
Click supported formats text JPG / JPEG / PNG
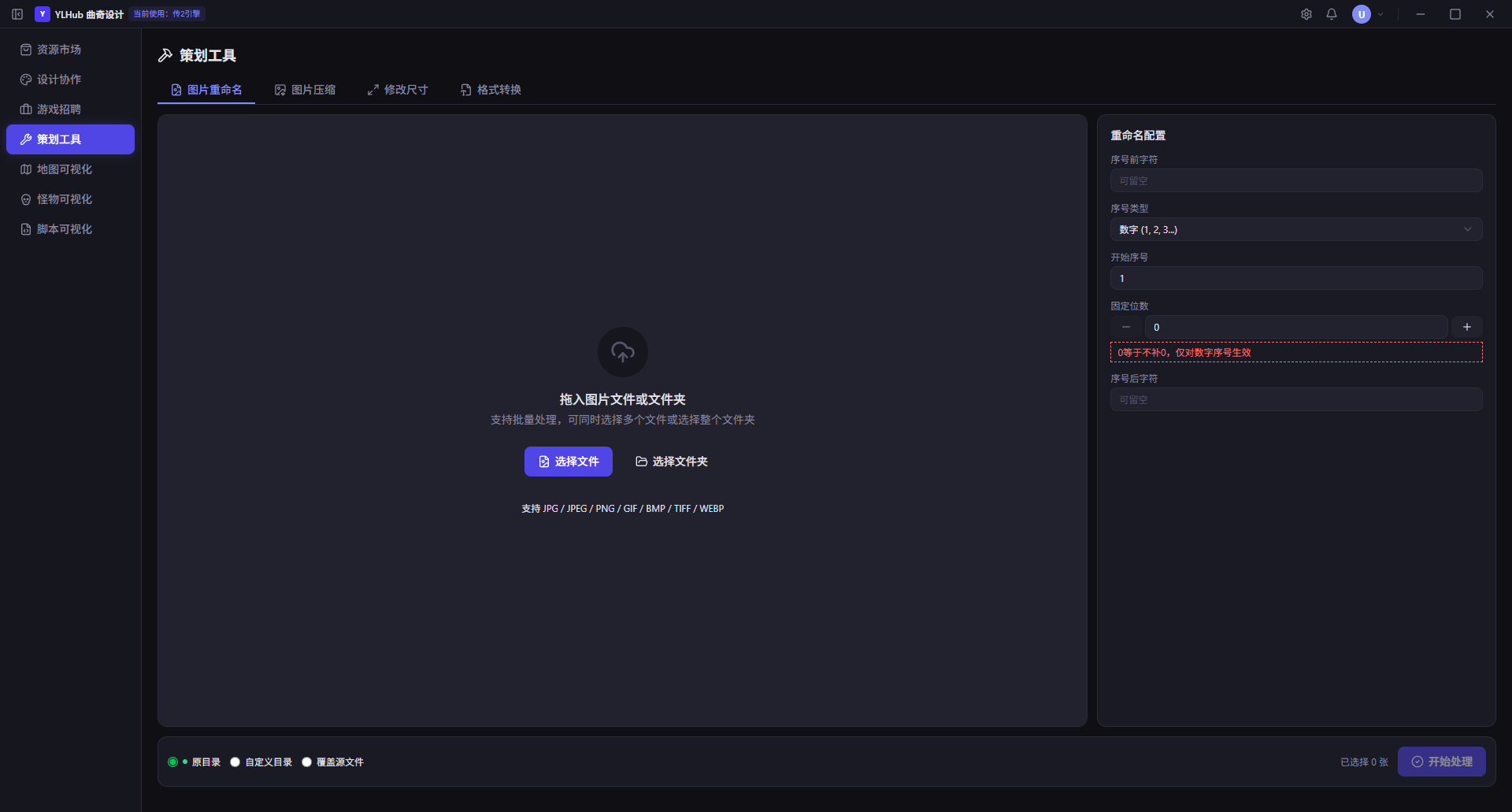[x=623, y=509]
